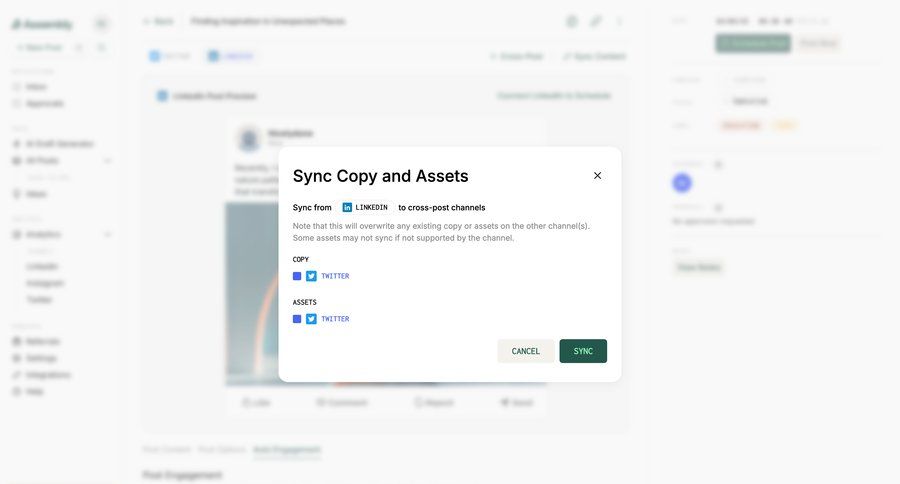The width and height of the screenshot is (900, 484).
Task: Click the Cancel button
Action: pyautogui.click(x=526, y=351)
